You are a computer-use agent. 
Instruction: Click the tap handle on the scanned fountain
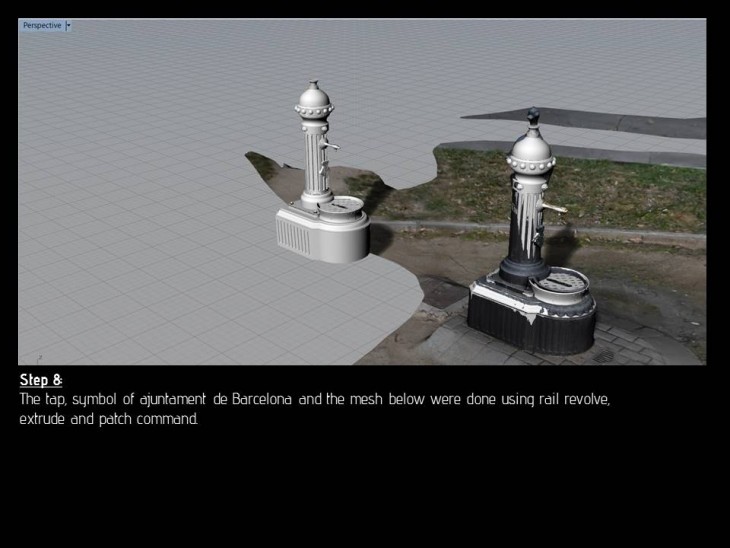click(553, 208)
